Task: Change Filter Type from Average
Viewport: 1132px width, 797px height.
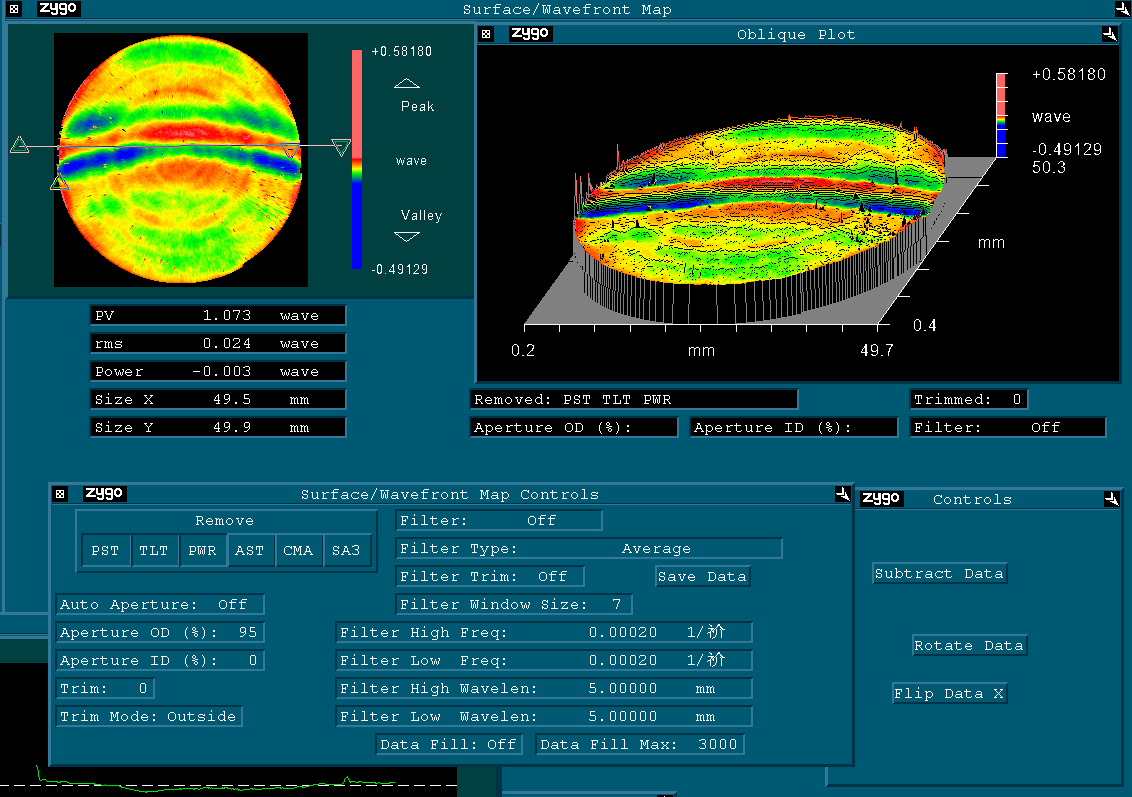Action: coord(589,549)
